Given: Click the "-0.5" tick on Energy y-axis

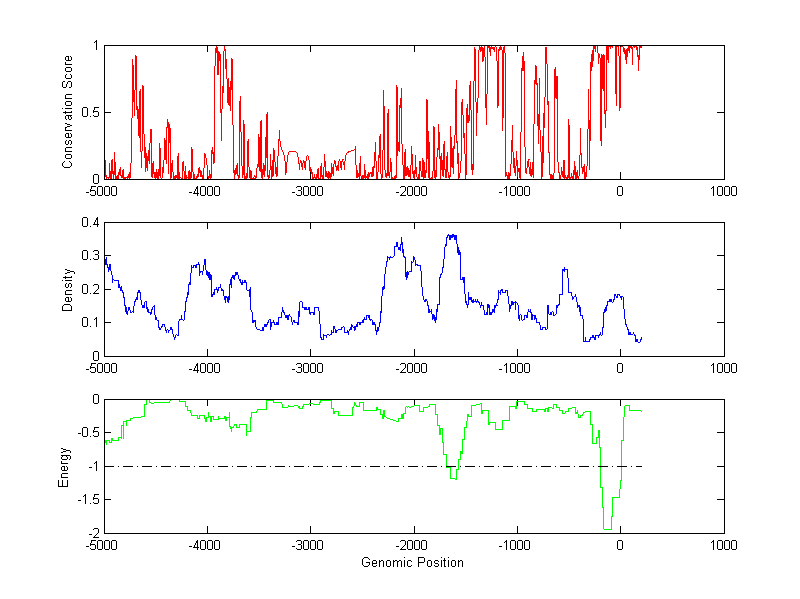Looking at the screenshot, I should click(88, 433).
